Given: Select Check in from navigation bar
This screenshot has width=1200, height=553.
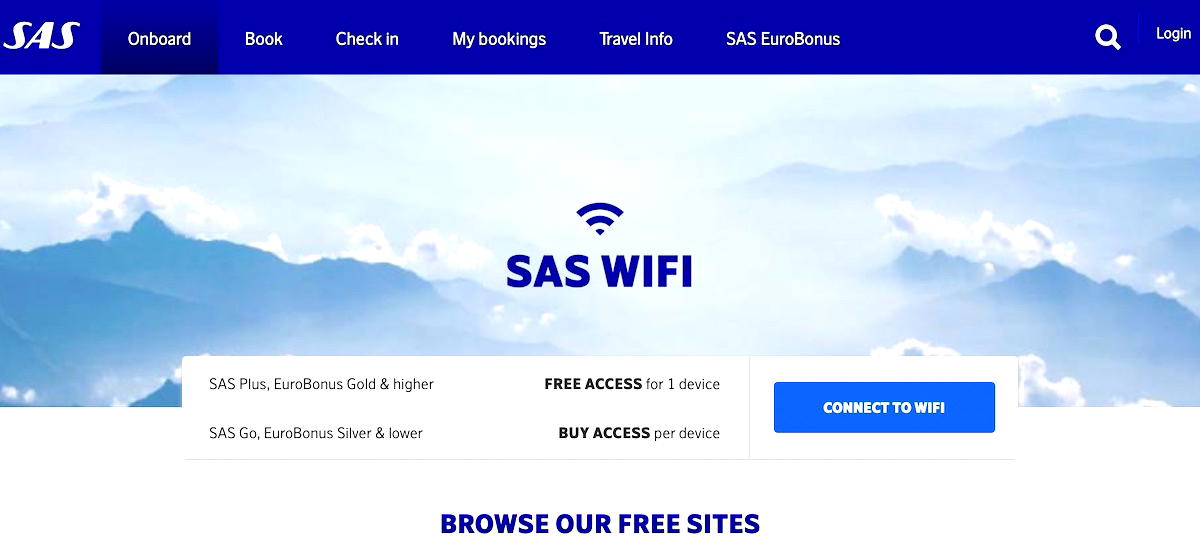Looking at the screenshot, I should (x=367, y=39).
